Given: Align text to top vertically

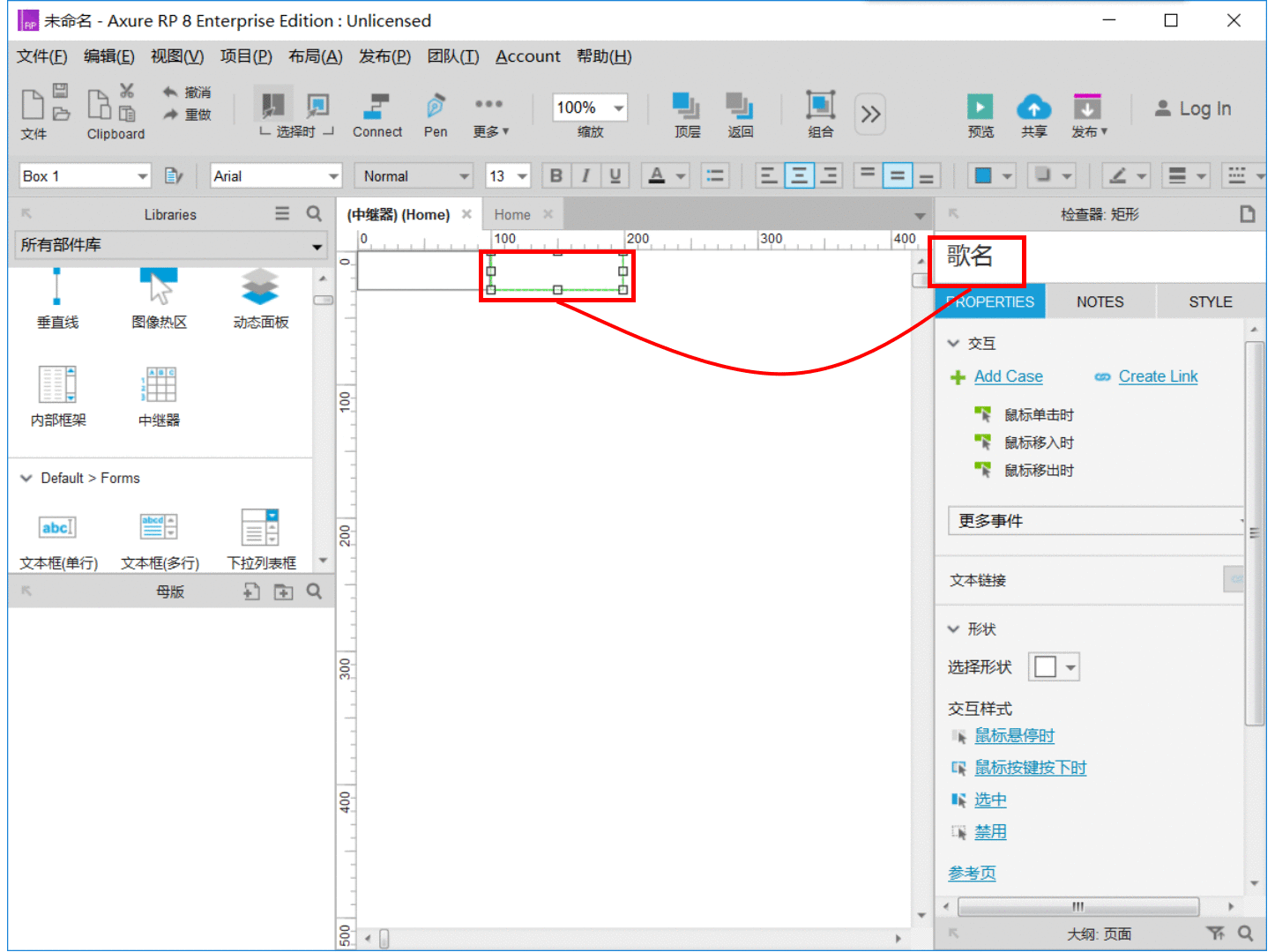Looking at the screenshot, I should click(x=868, y=176).
